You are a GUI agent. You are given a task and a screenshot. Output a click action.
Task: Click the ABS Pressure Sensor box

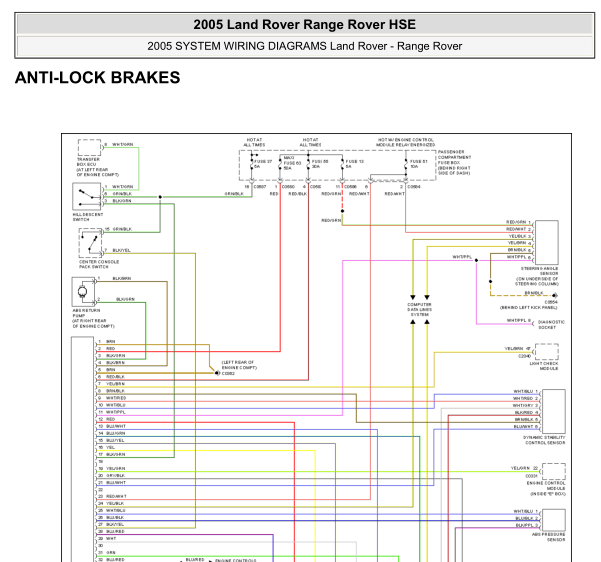click(554, 520)
